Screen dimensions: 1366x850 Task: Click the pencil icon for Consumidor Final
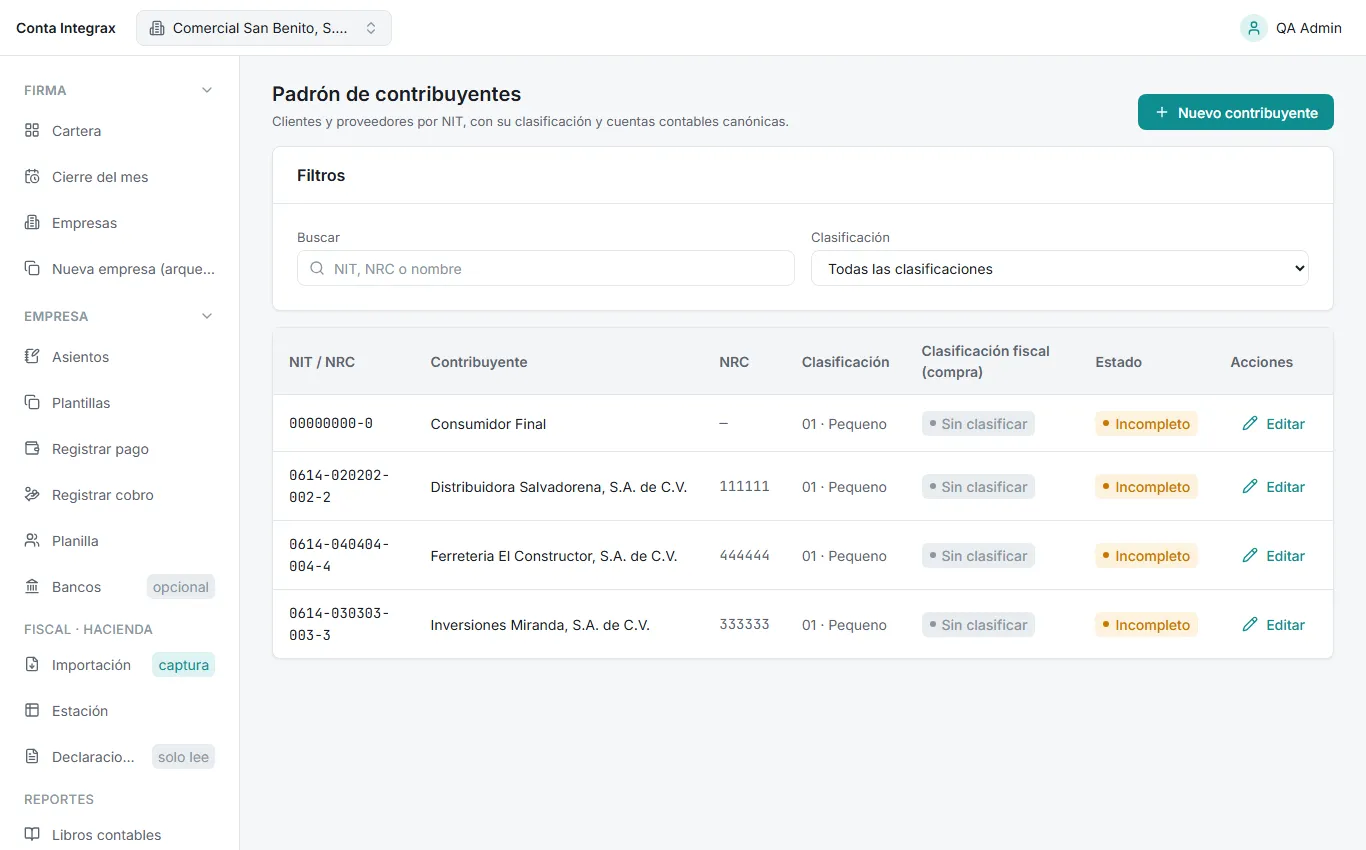tap(1250, 424)
